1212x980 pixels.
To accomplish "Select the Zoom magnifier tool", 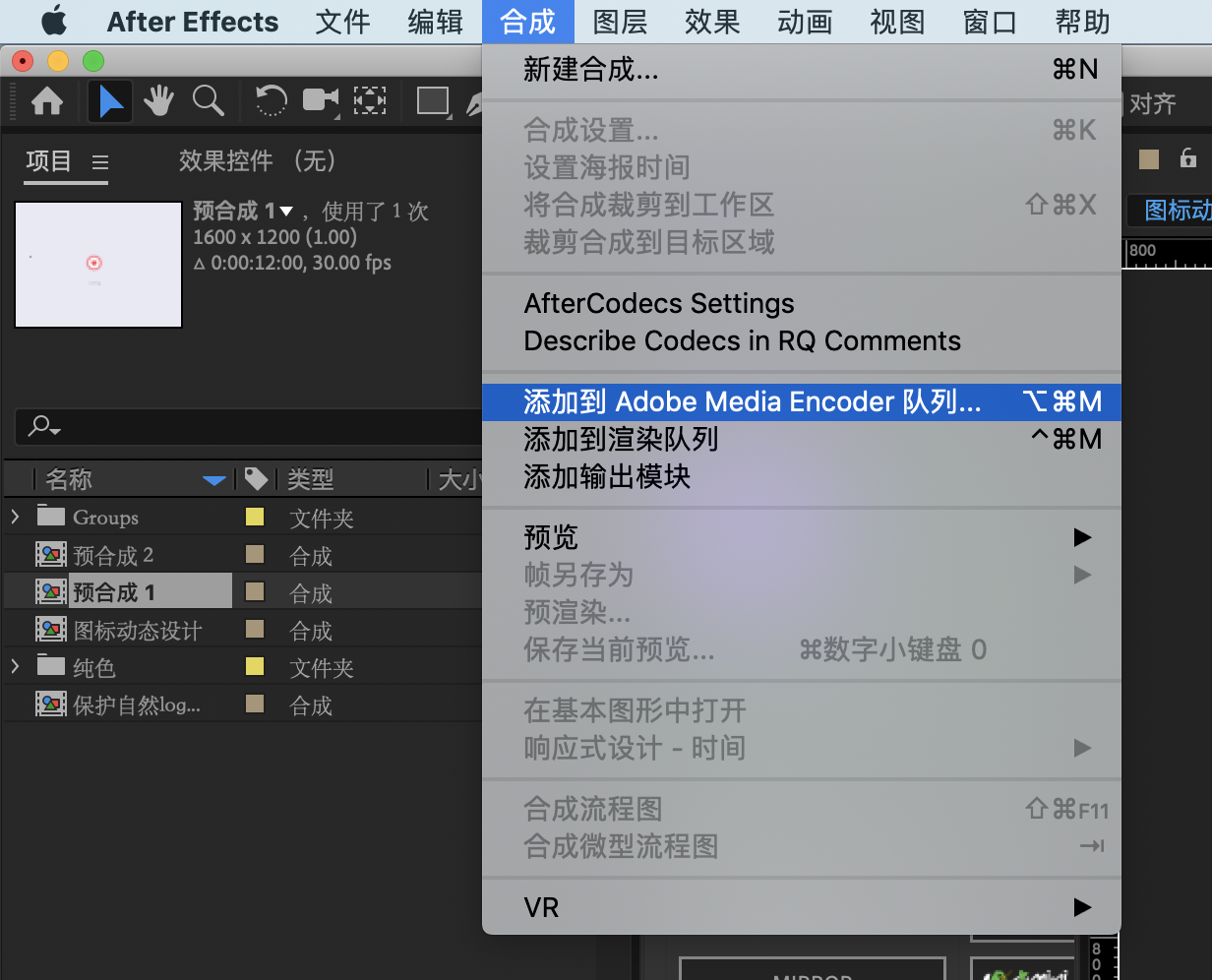I will 208,101.
